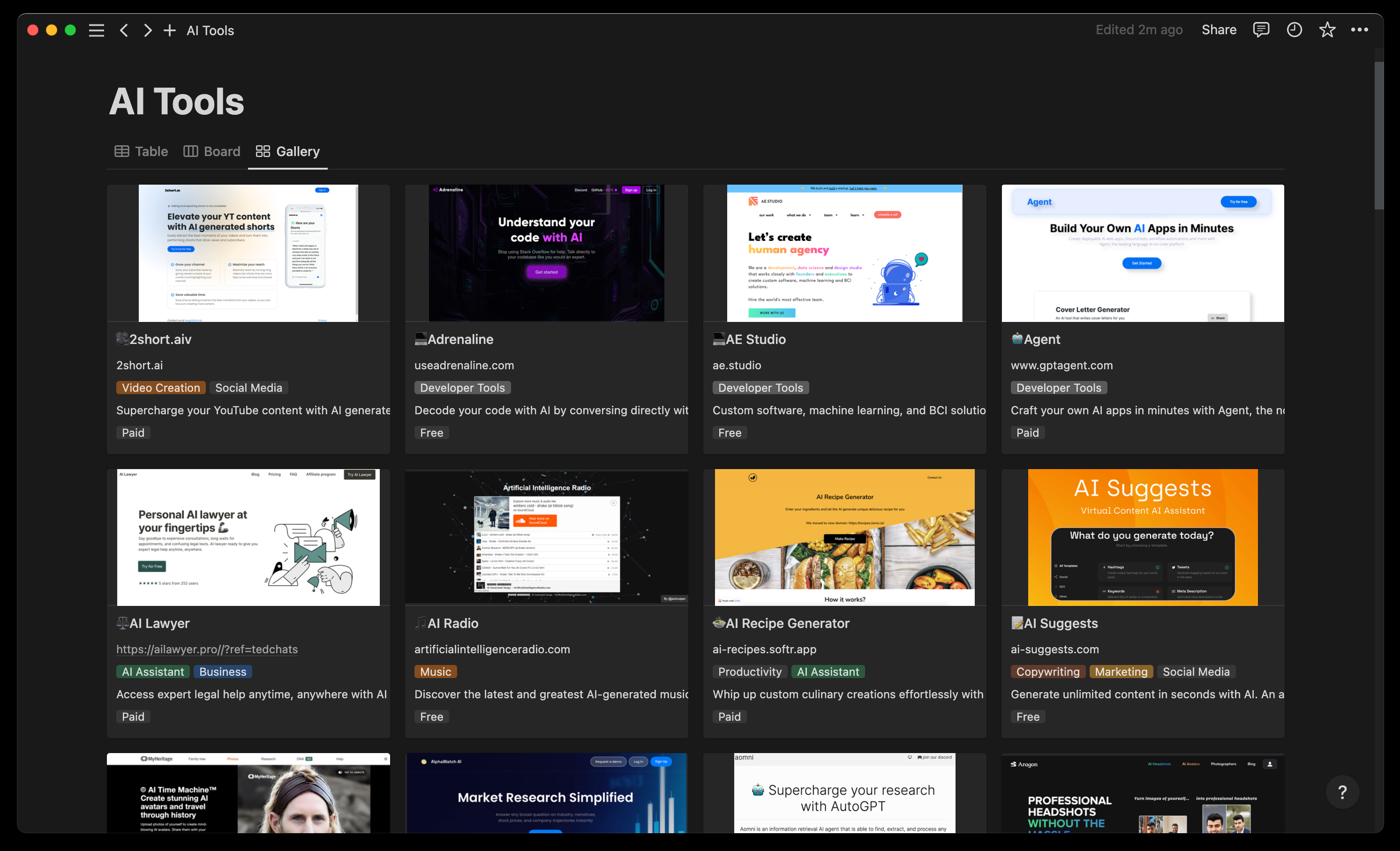
Task: Click the Share button
Action: [x=1219, y=30]
